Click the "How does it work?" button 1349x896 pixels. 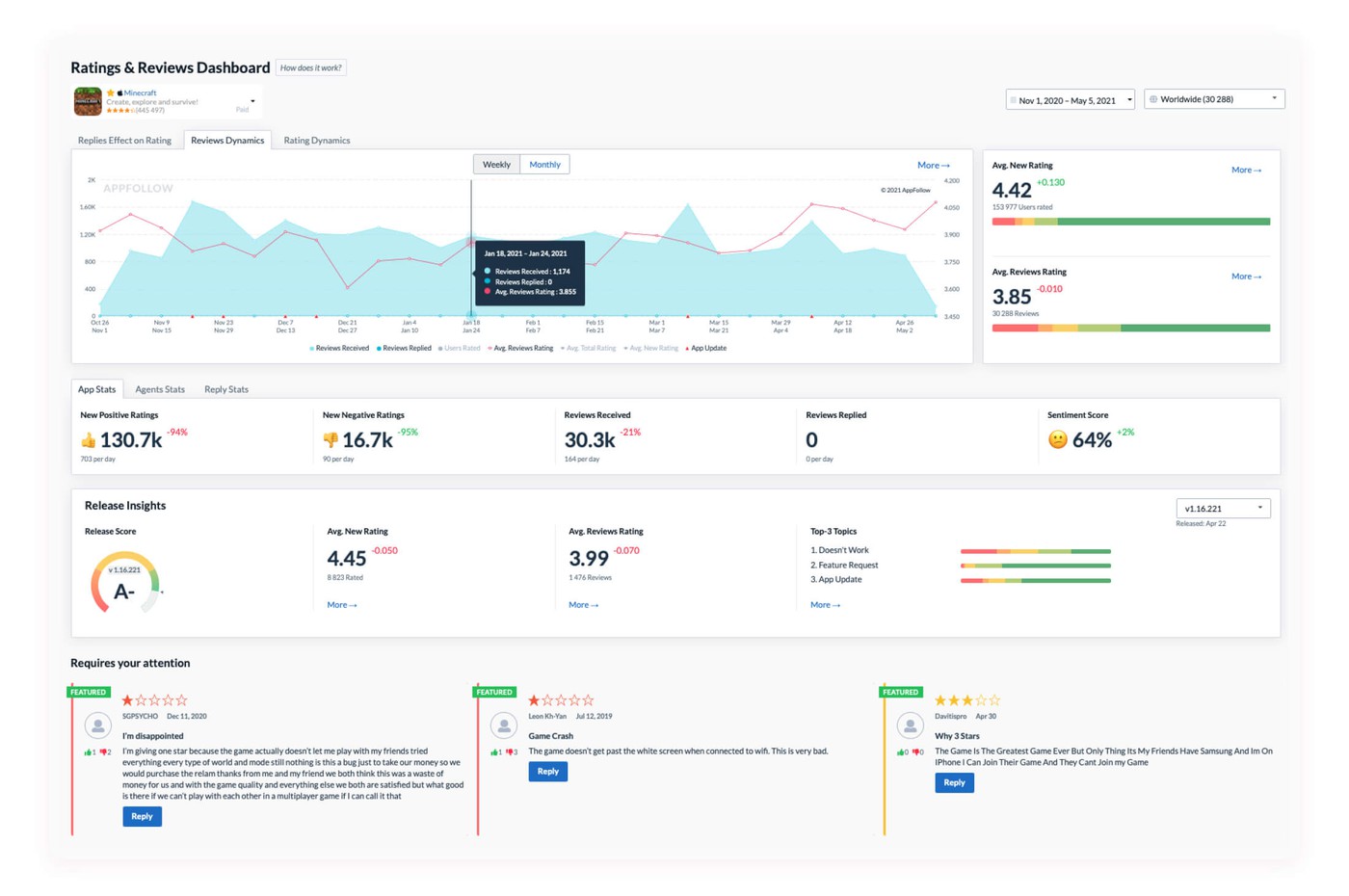[x=311, y=67]
